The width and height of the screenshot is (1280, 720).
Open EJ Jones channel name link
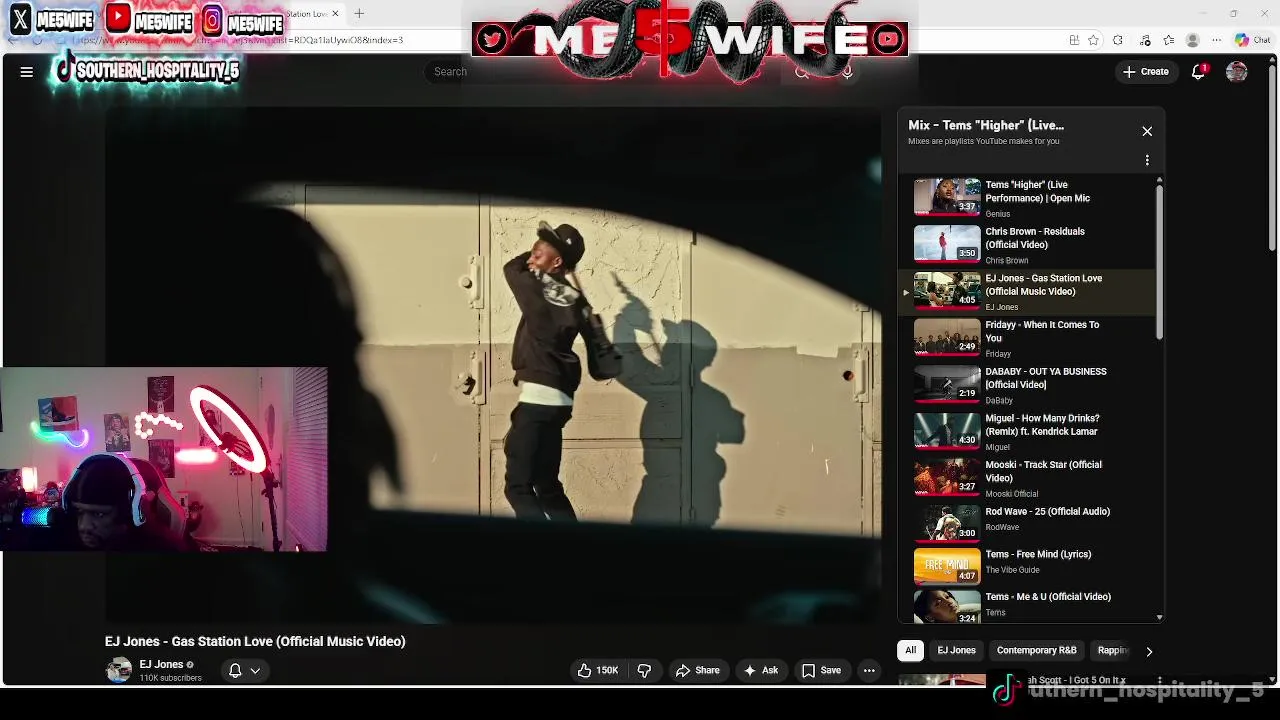[161, 664]
